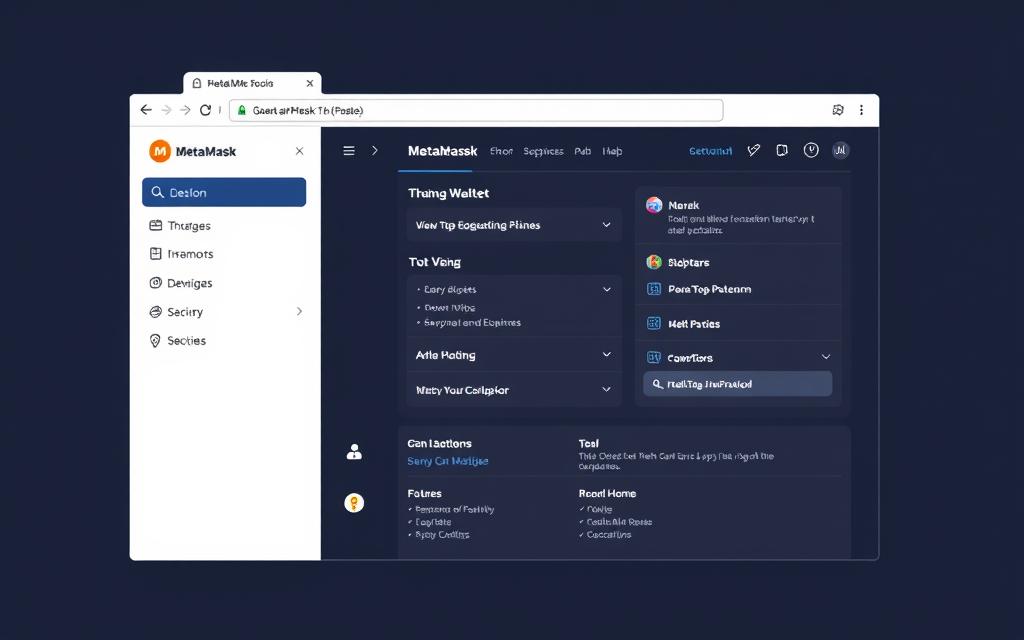
Task: Click the Dewt IVibe list item
Action: (x=450, y=307)
